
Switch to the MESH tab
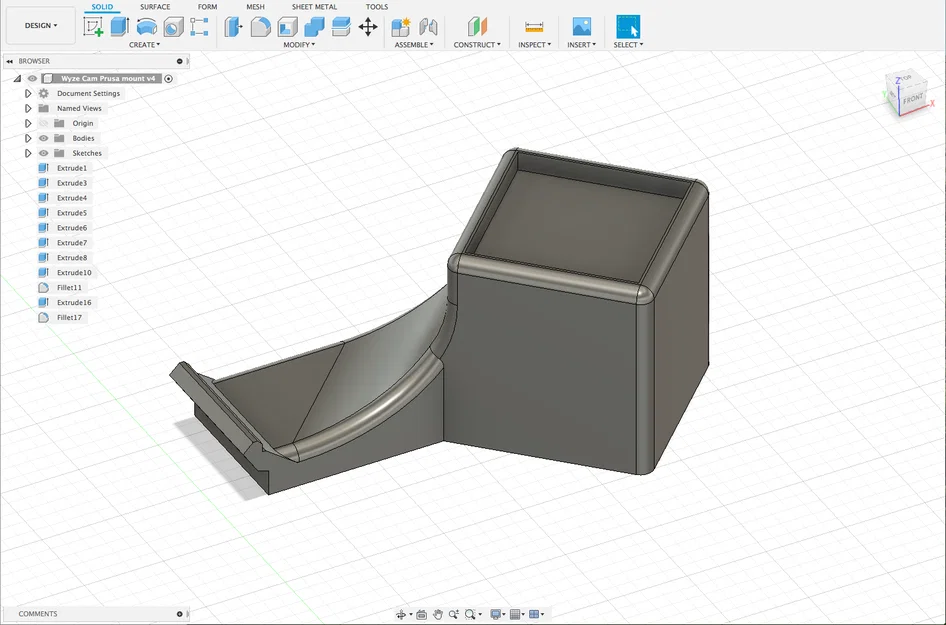255,7
